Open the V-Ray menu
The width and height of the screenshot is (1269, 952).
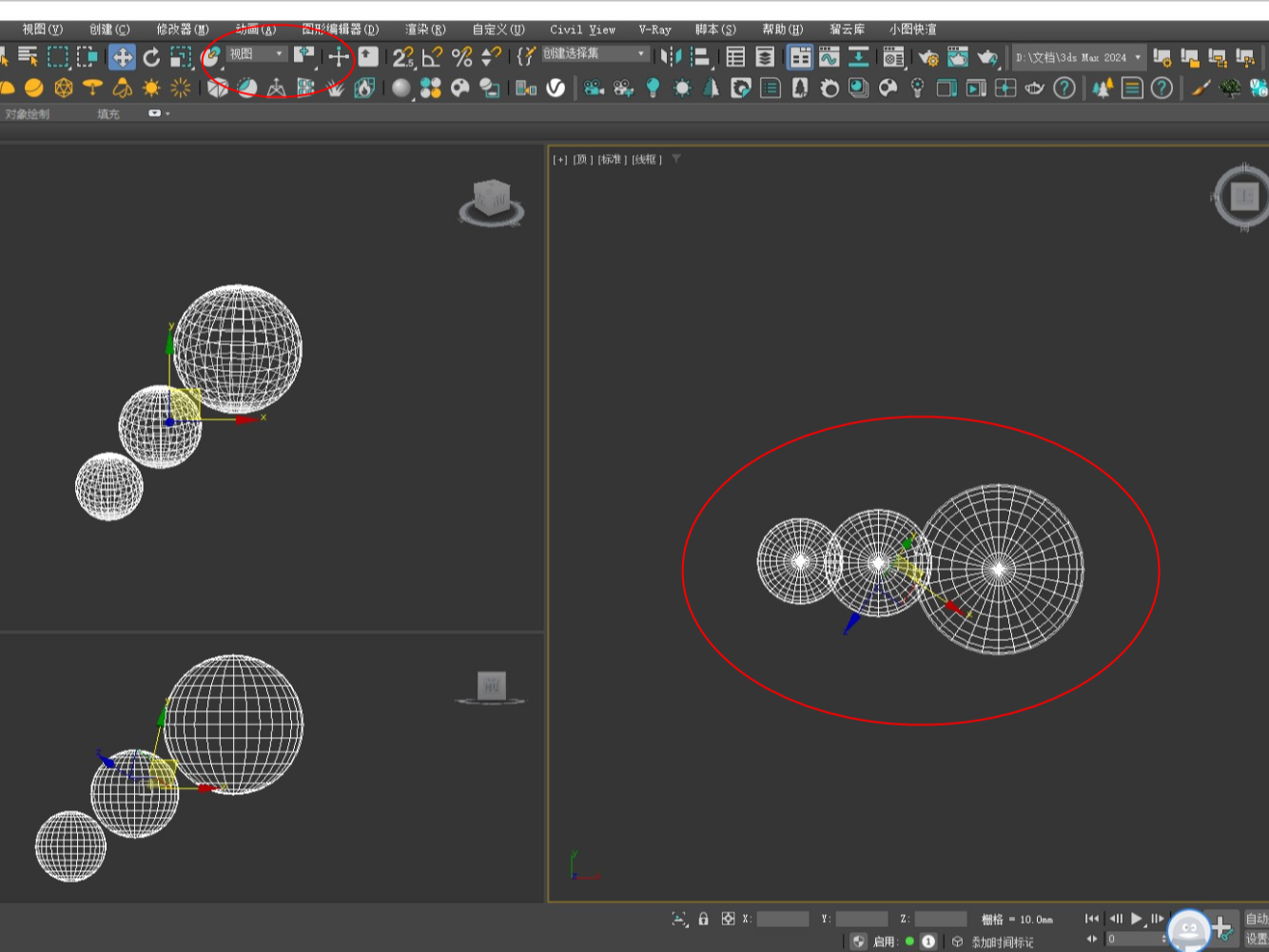[654, 29]
